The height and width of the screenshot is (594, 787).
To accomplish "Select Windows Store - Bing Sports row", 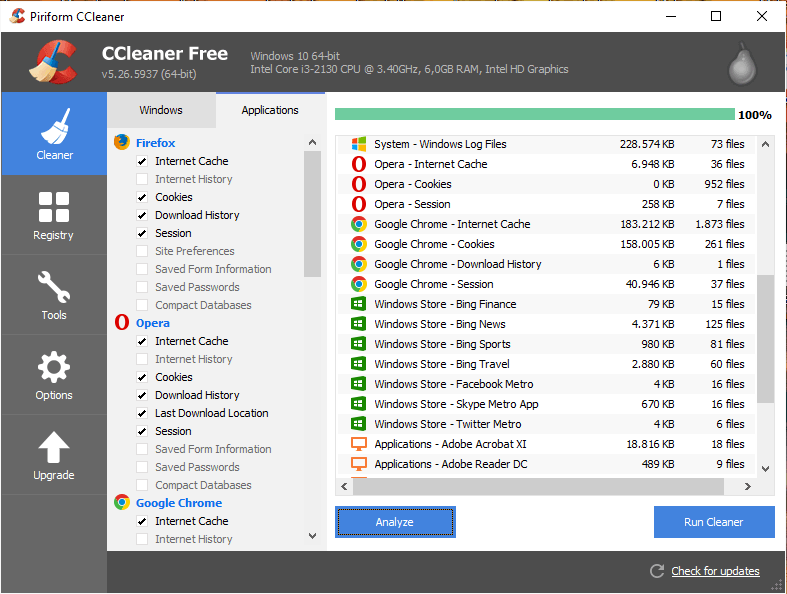I will pyautogui.click(x=546, y=344).
